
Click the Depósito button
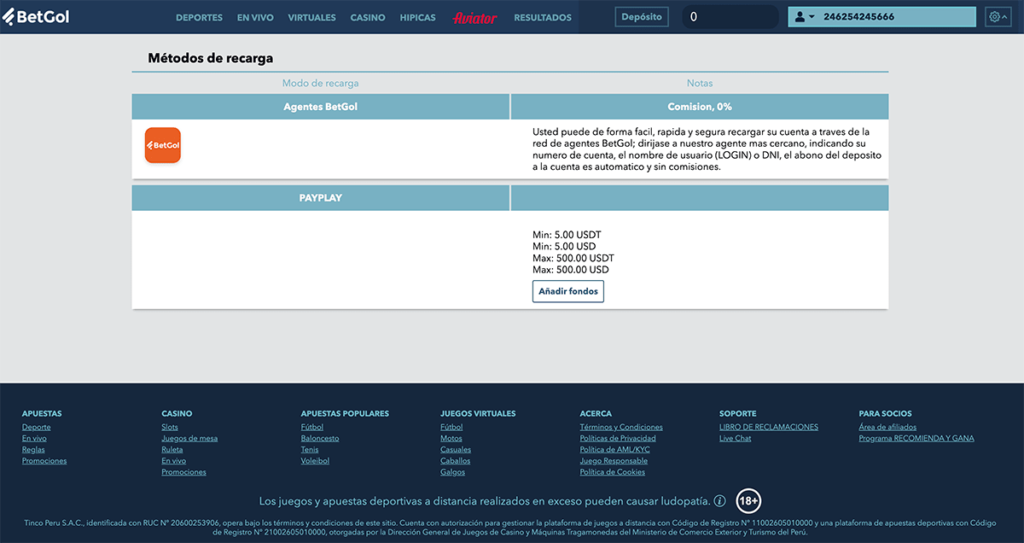click(641, 17)
